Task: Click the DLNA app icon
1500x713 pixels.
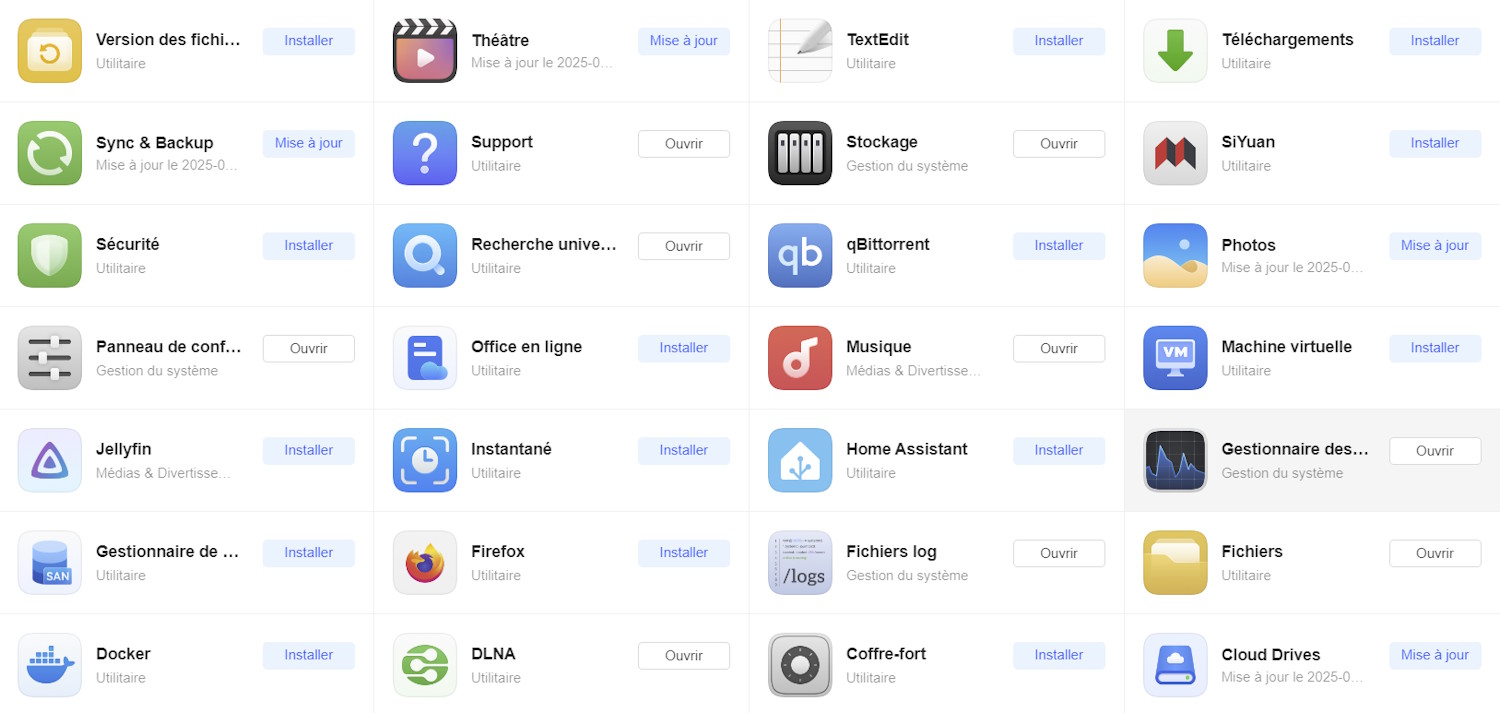Action: [425, 665]
